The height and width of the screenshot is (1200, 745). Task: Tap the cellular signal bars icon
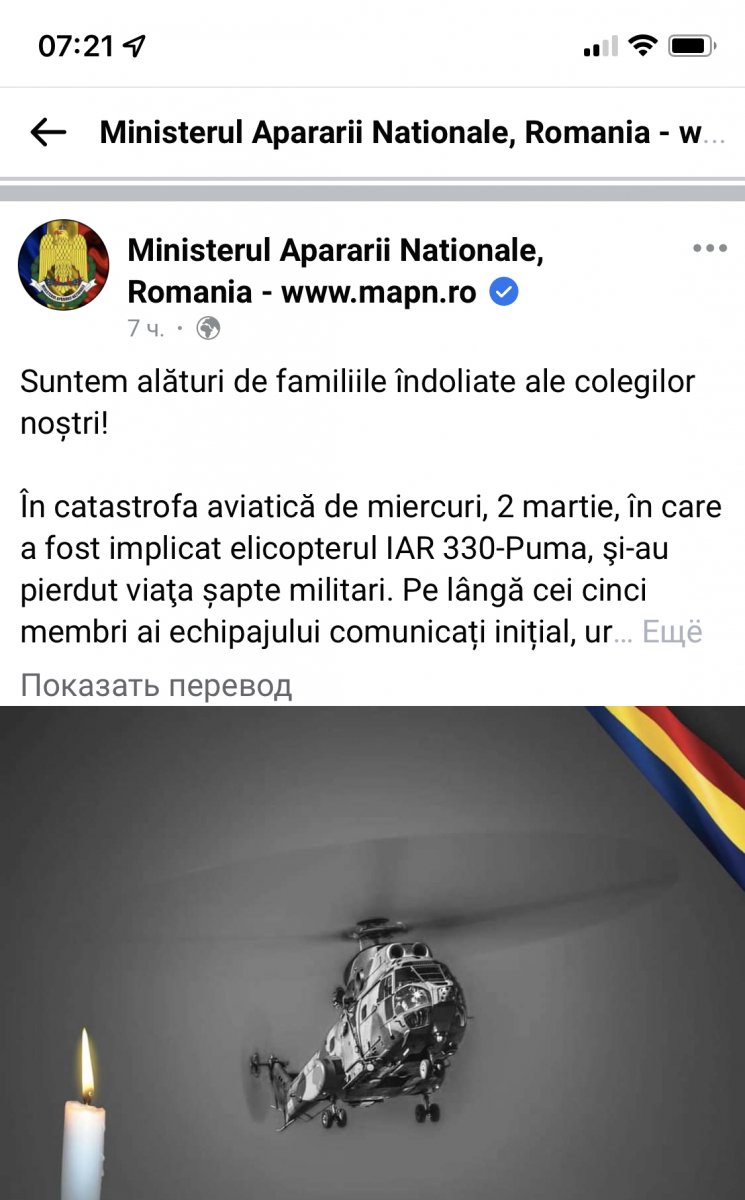(x=600, y=46)
